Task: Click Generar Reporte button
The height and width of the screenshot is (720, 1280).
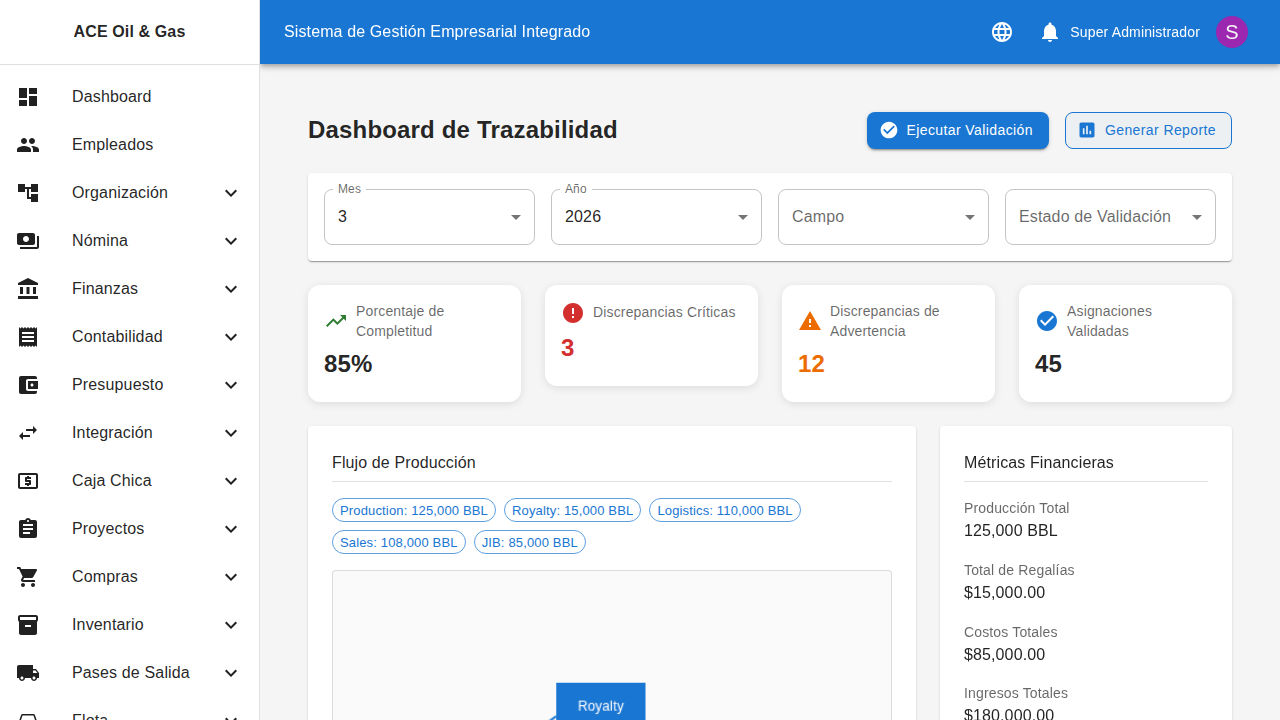Action: [x=1148, y=130]
